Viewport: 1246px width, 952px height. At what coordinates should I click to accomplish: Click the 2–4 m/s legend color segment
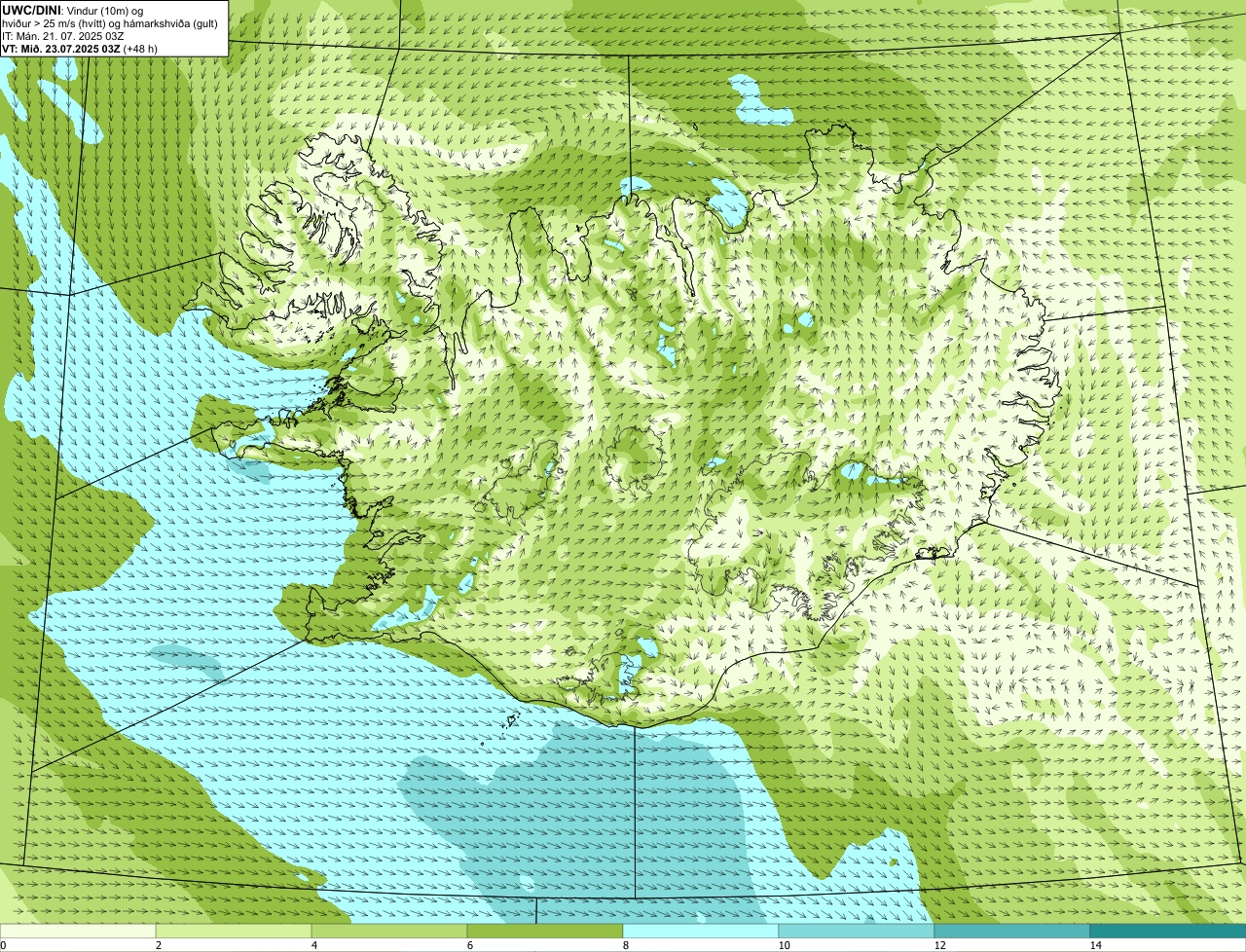(x=234, y=931)
